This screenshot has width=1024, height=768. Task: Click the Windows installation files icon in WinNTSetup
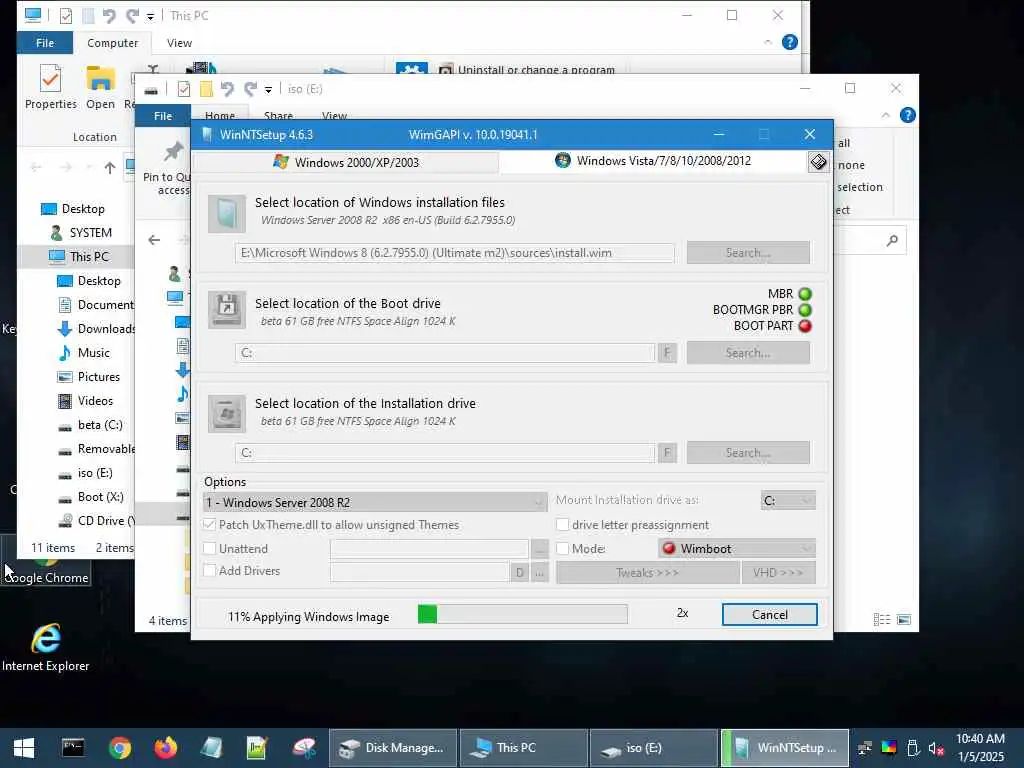pyautogui.click(x=227, y=214)
